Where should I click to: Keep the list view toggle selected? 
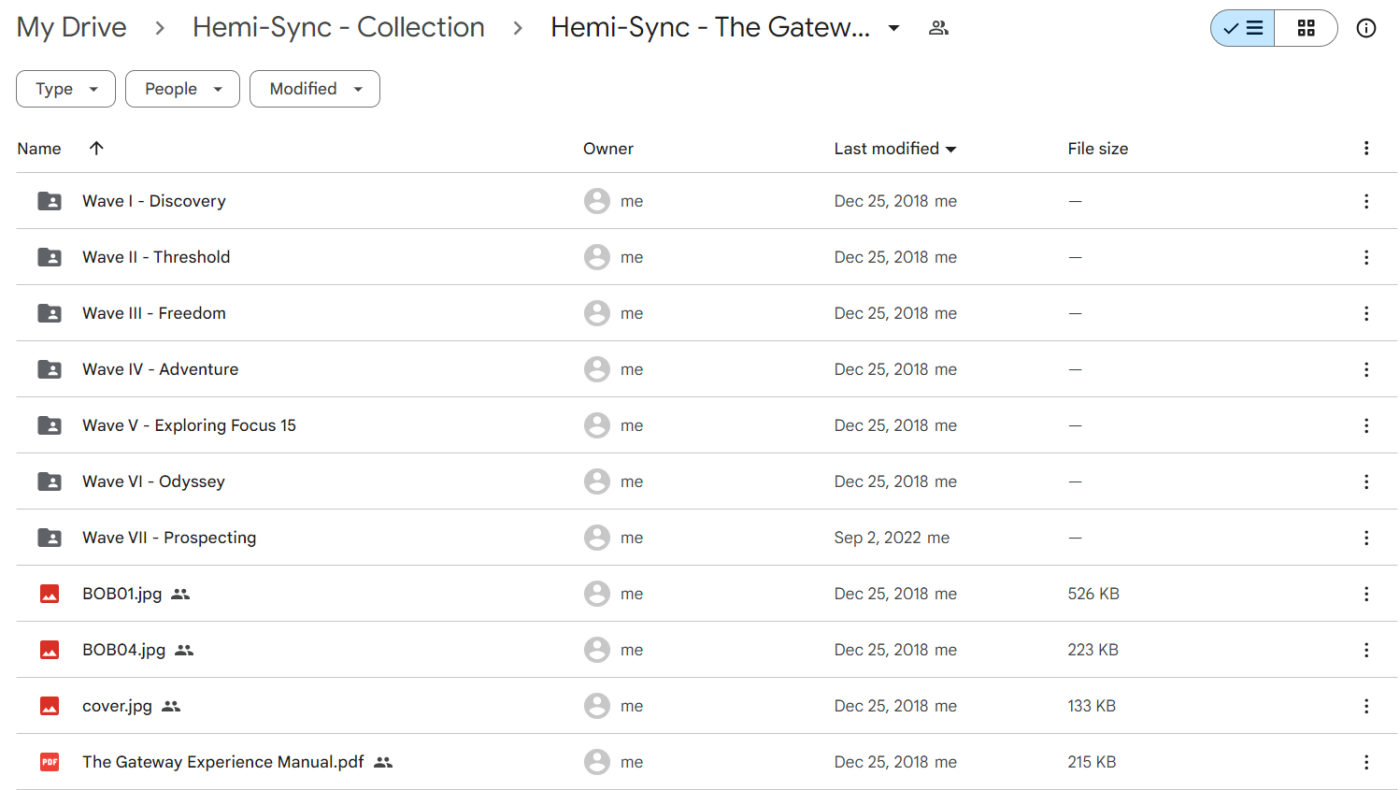[1241, 28]
